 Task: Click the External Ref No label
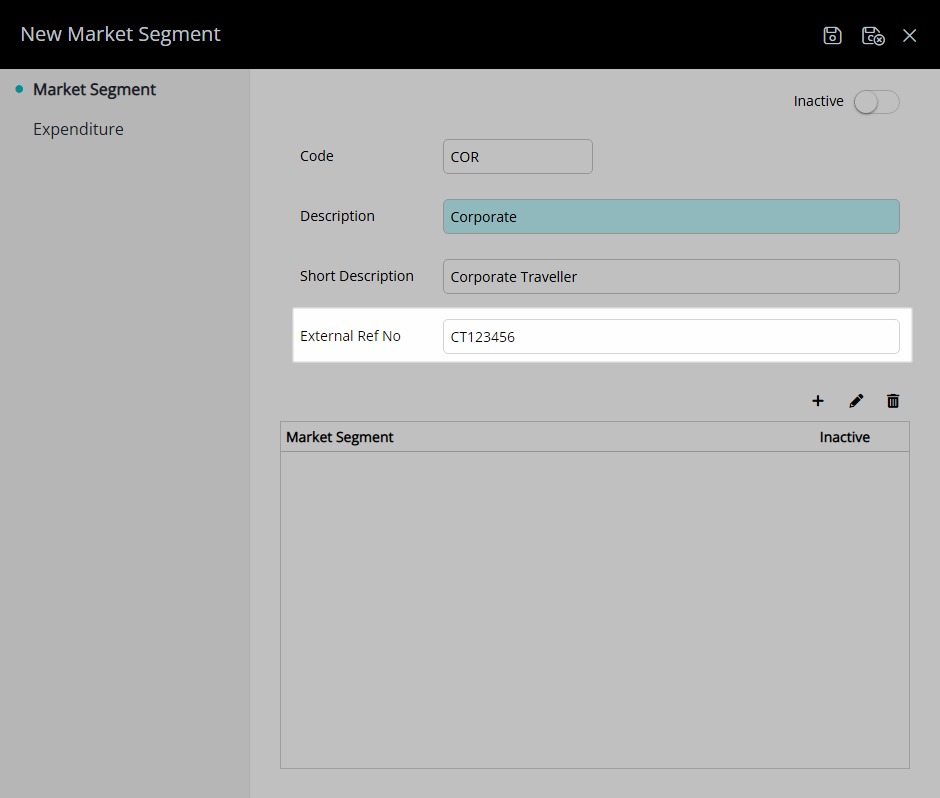(350, 336)
